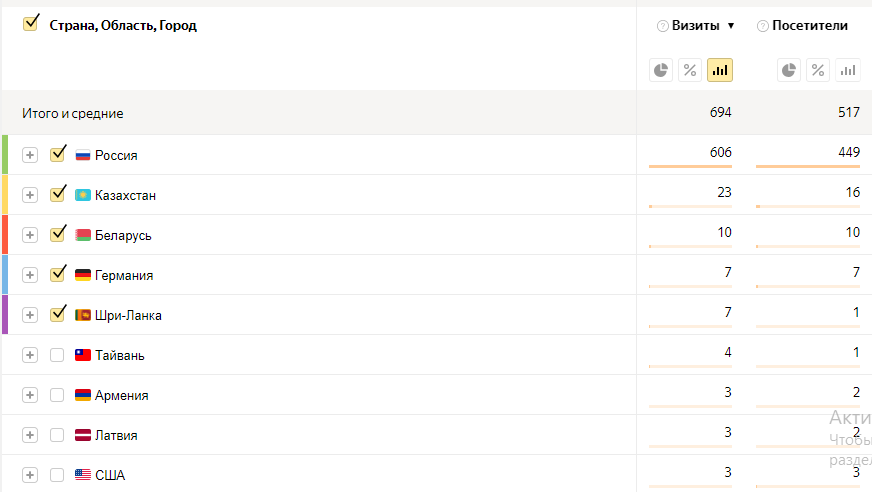Click the Посетители column header
Viewport: 872px width, 492px height.
tap(810, 26)
